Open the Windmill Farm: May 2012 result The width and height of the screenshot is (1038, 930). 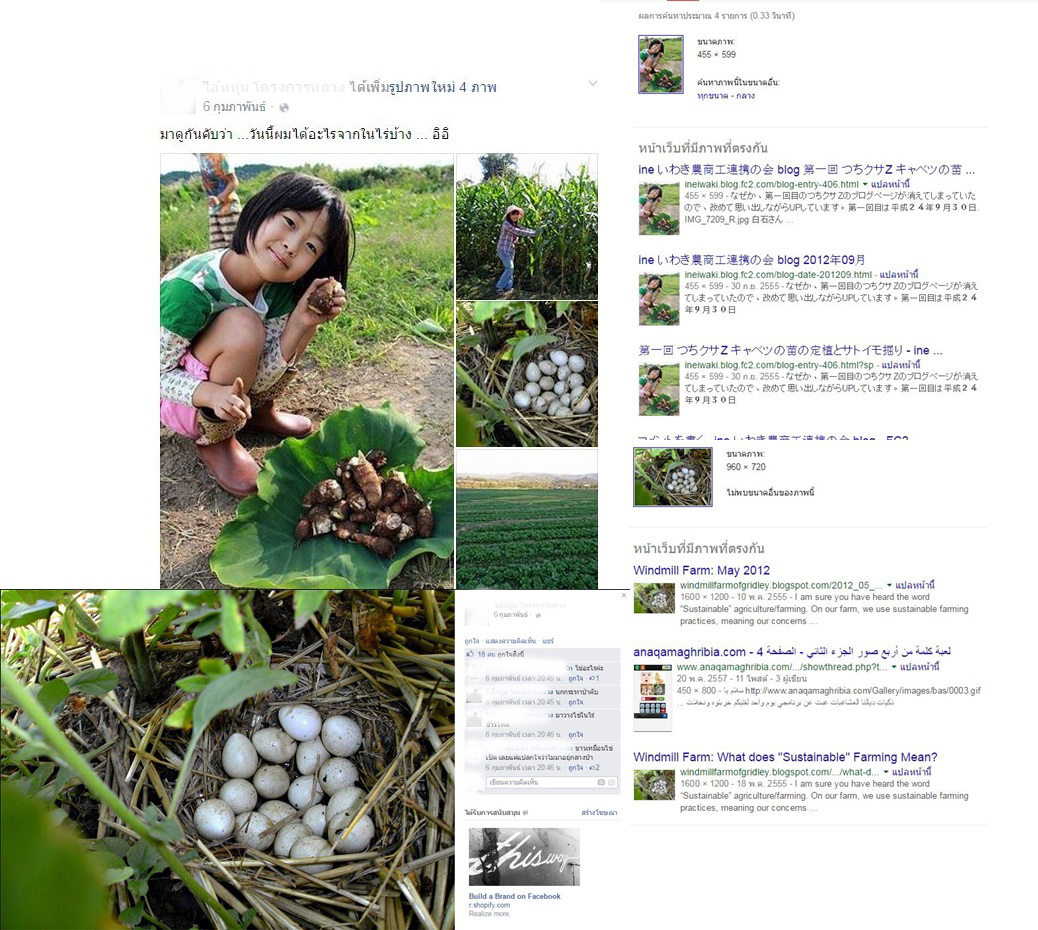click(701, 571)
